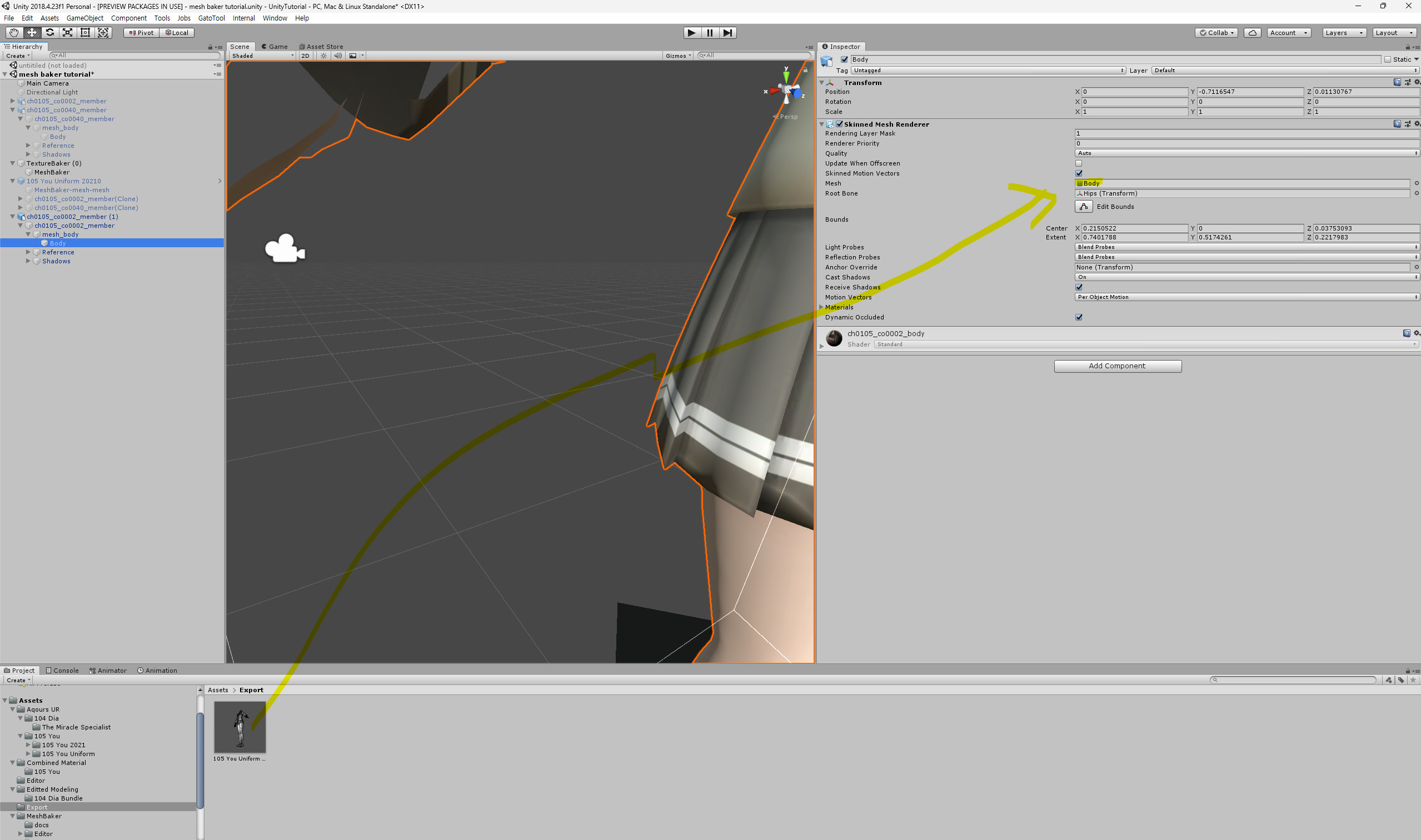Toggle scene lighting sun icon
This screenshot has height=840, width=1421.
323,56
